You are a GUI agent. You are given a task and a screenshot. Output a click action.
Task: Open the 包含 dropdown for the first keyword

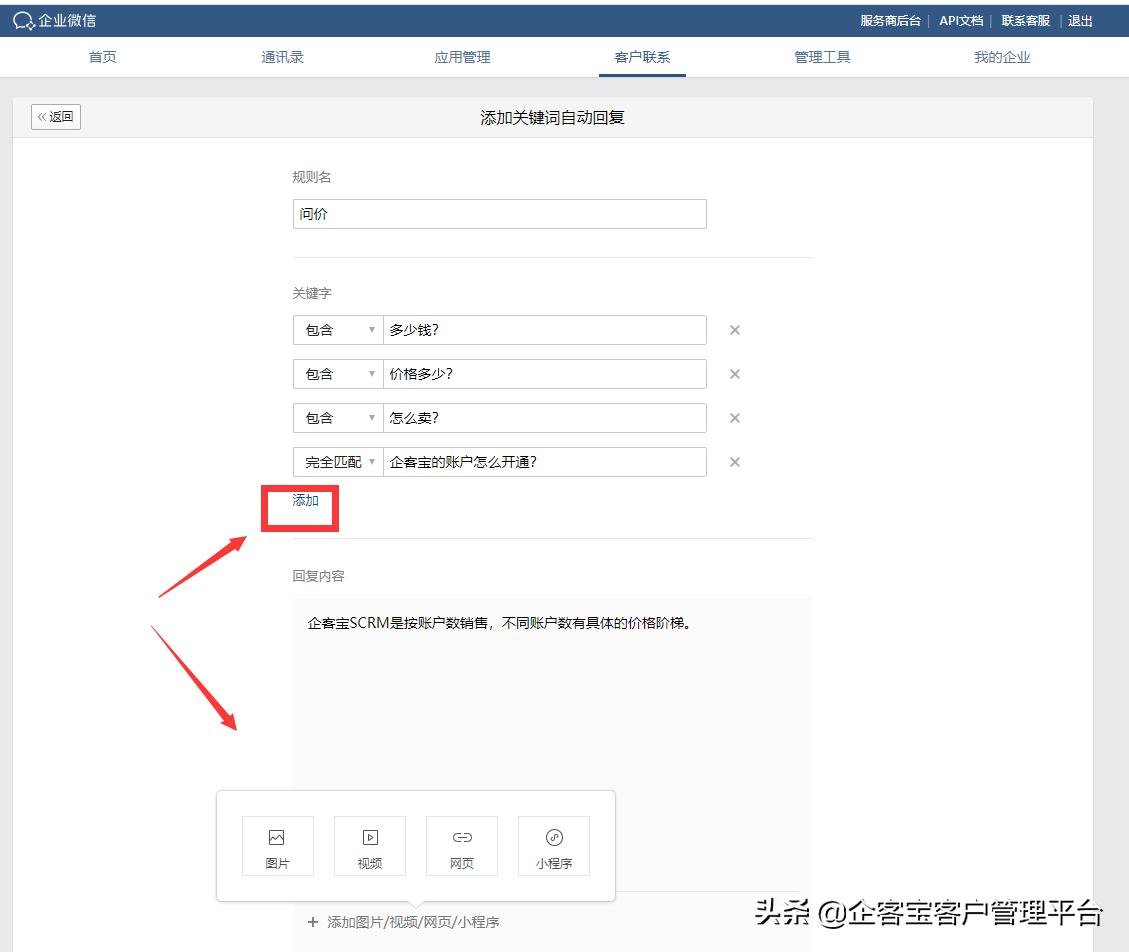337,329
